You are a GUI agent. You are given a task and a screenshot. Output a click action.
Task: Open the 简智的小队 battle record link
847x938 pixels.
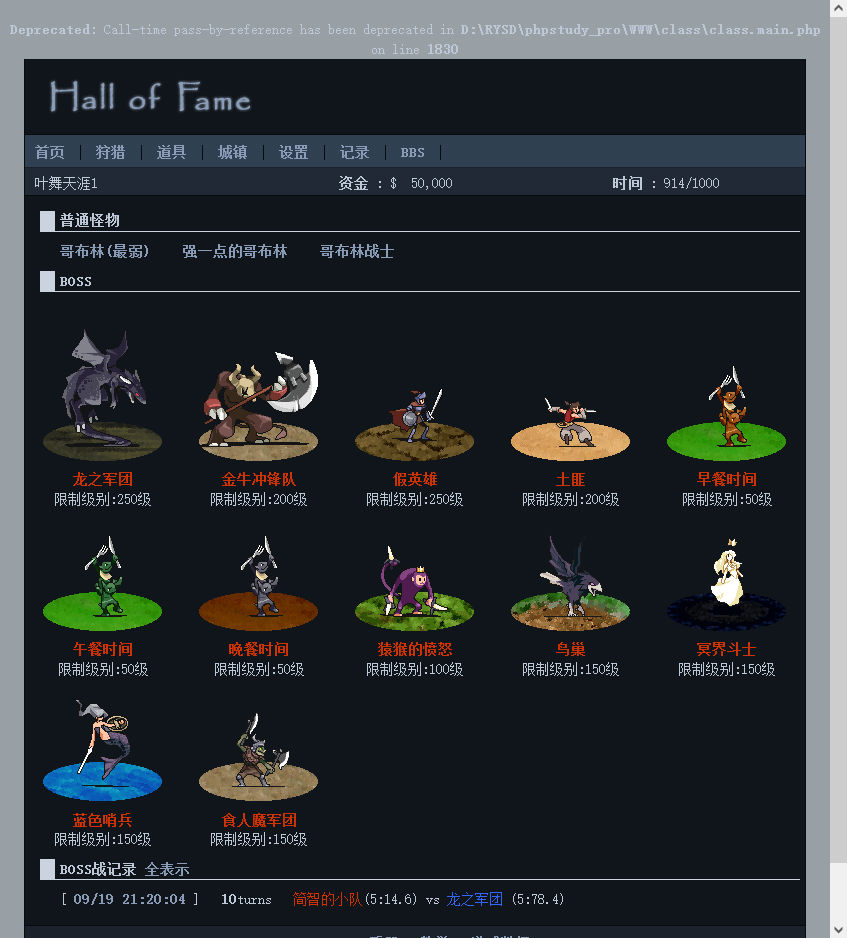327,899
